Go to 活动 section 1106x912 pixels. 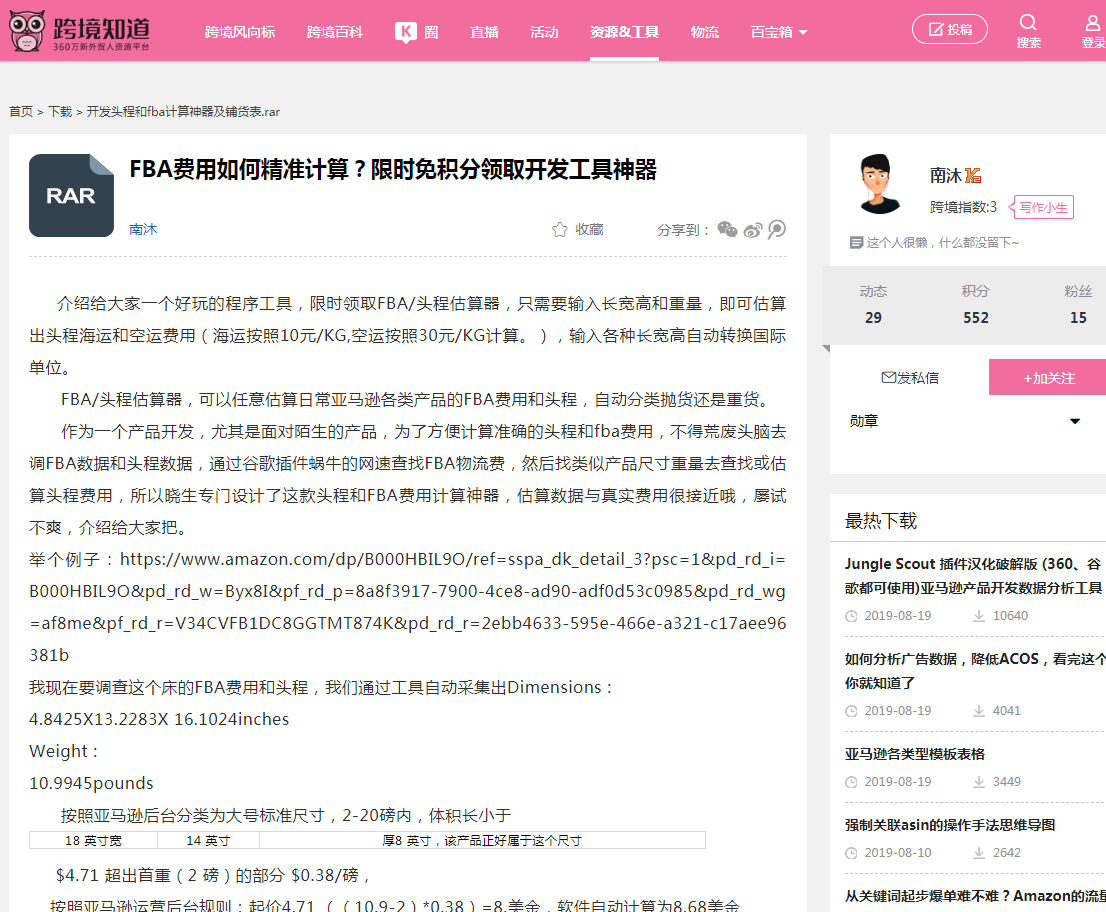(544, 32)
